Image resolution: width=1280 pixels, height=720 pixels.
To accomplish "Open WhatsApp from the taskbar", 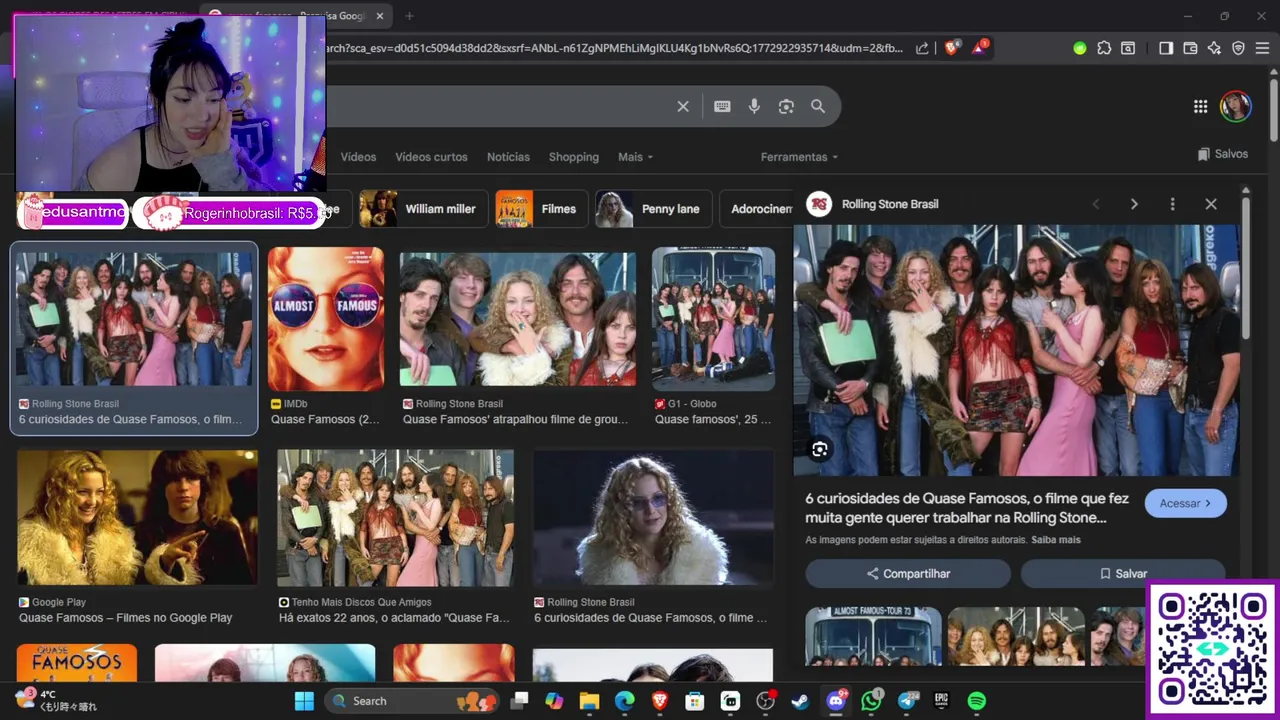I will pyautogui.click(x=871, y=701).
